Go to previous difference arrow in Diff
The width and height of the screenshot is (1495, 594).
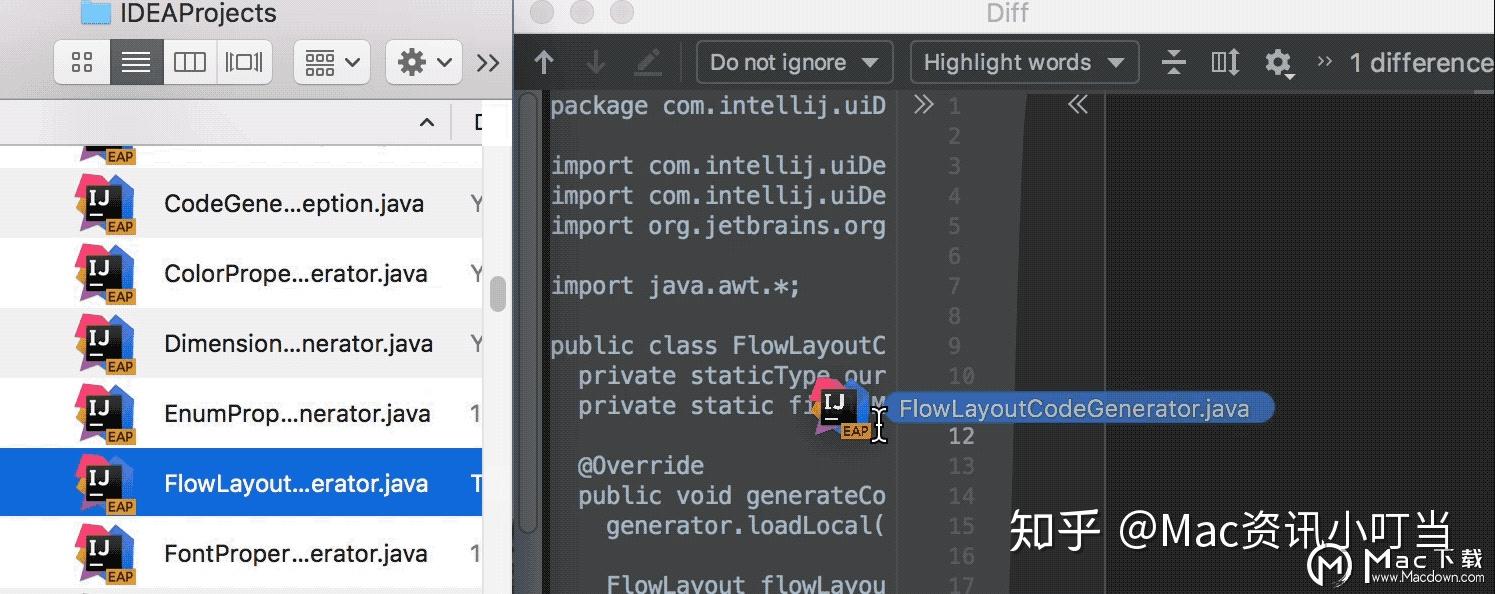[x=544, y=63]
